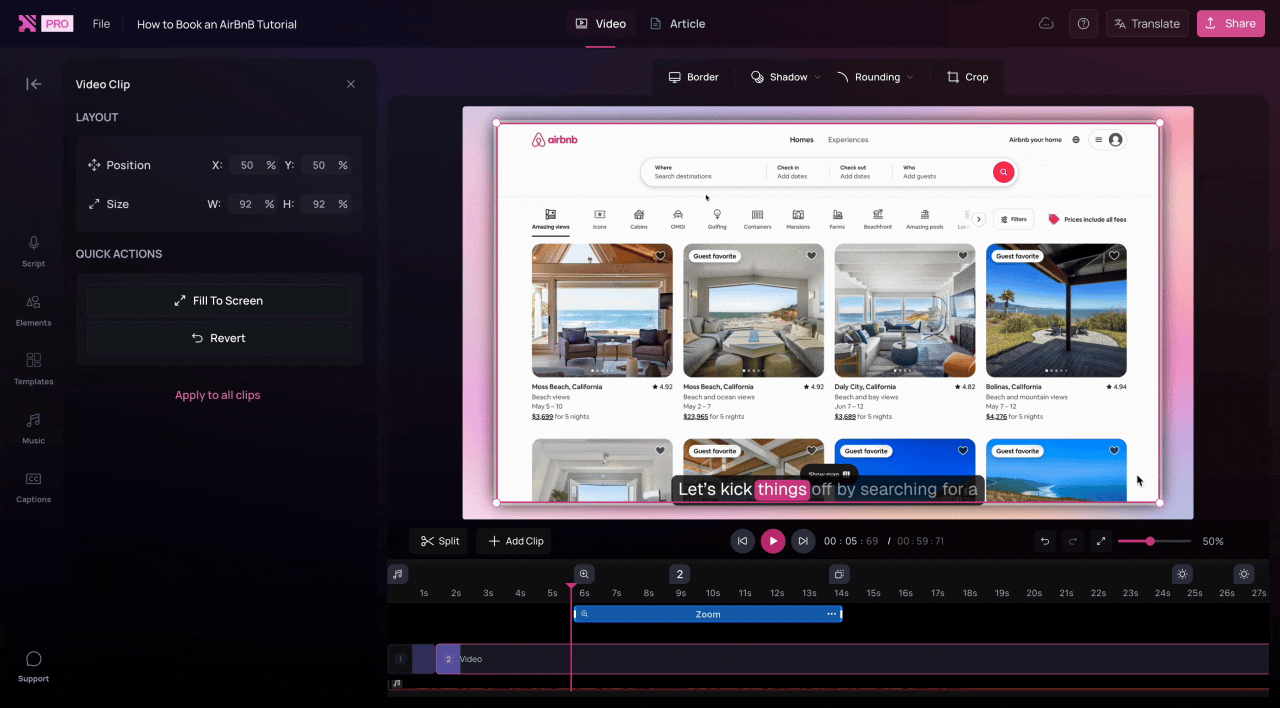Image resolution: width=1280 pixels, height=708 pixels.
Task: Select the Crop tool
Action: [966, 76]
